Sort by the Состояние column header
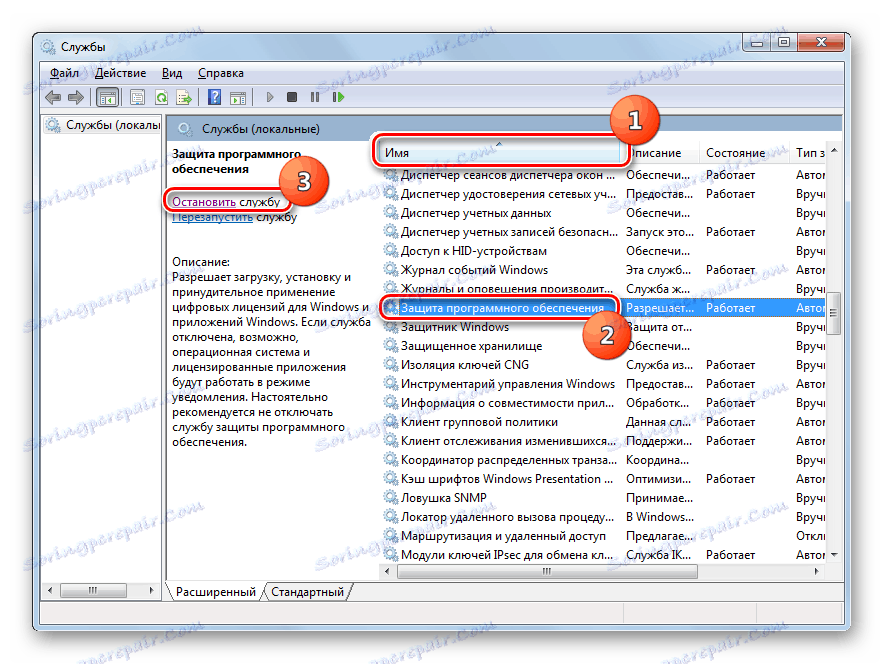 coord(744,153)
